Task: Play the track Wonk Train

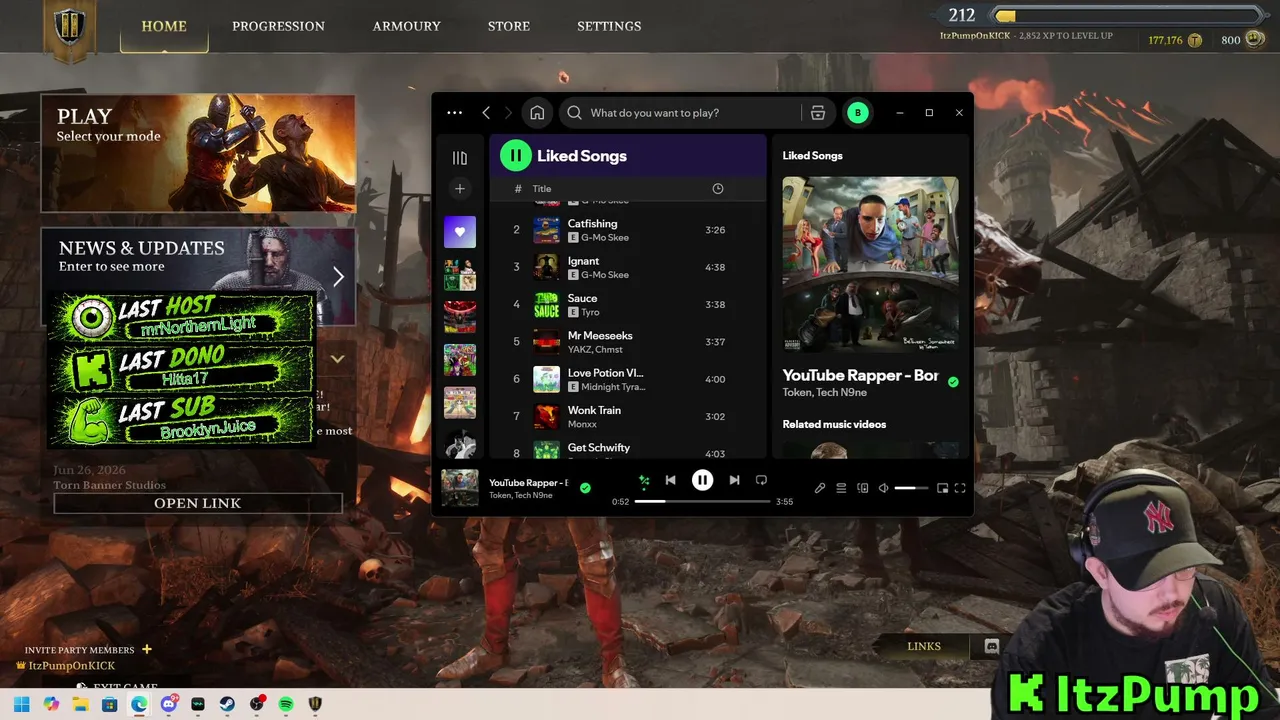Action: [628, 416]
